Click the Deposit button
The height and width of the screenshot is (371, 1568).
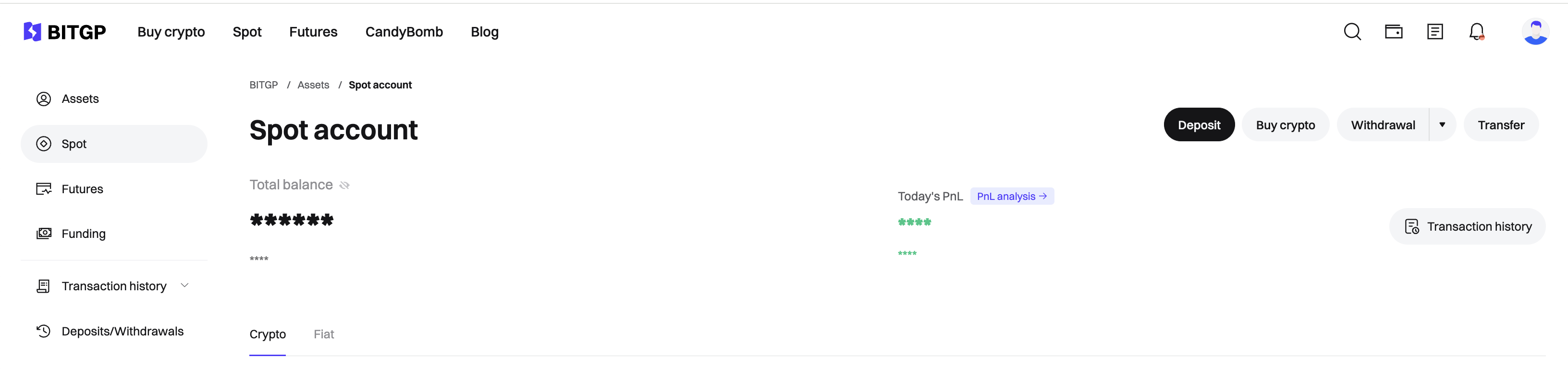[1199, 124]
